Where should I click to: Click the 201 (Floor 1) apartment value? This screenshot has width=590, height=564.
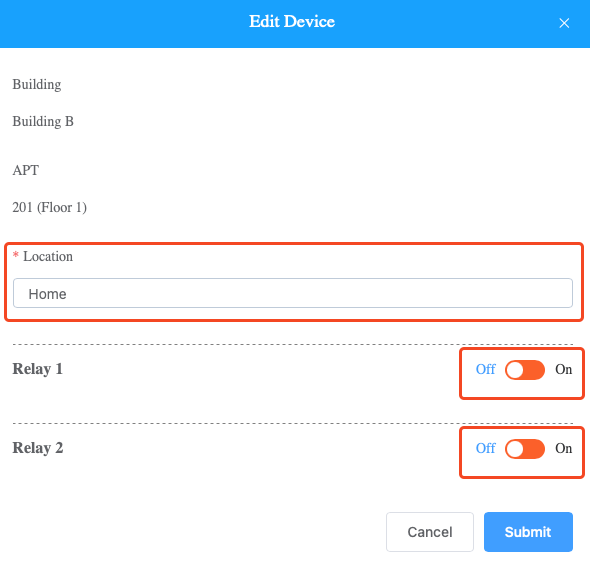tap(50, 207)
